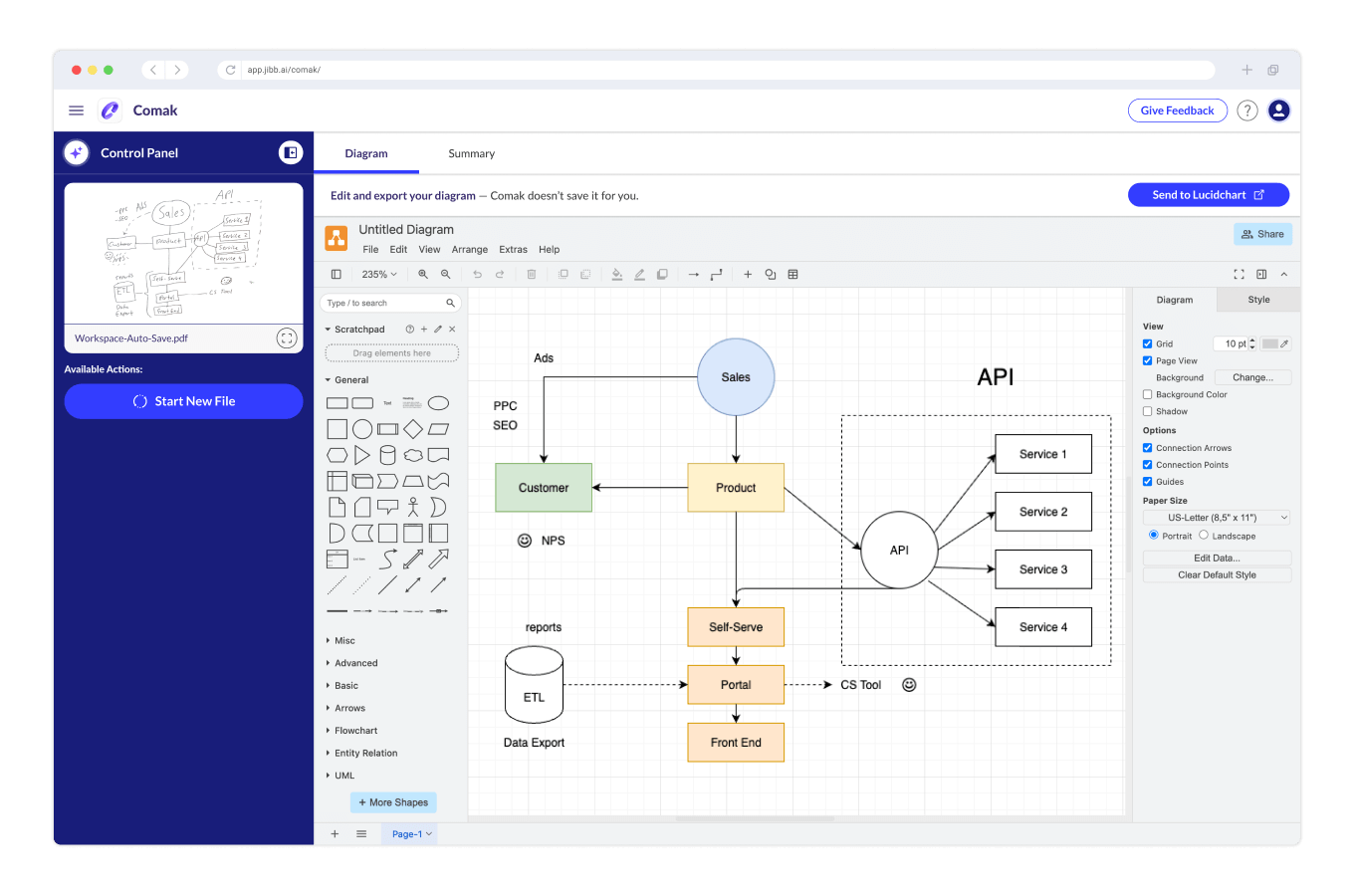
Task: Open the 235% zoom level dropdown
Action: [379, 275]
